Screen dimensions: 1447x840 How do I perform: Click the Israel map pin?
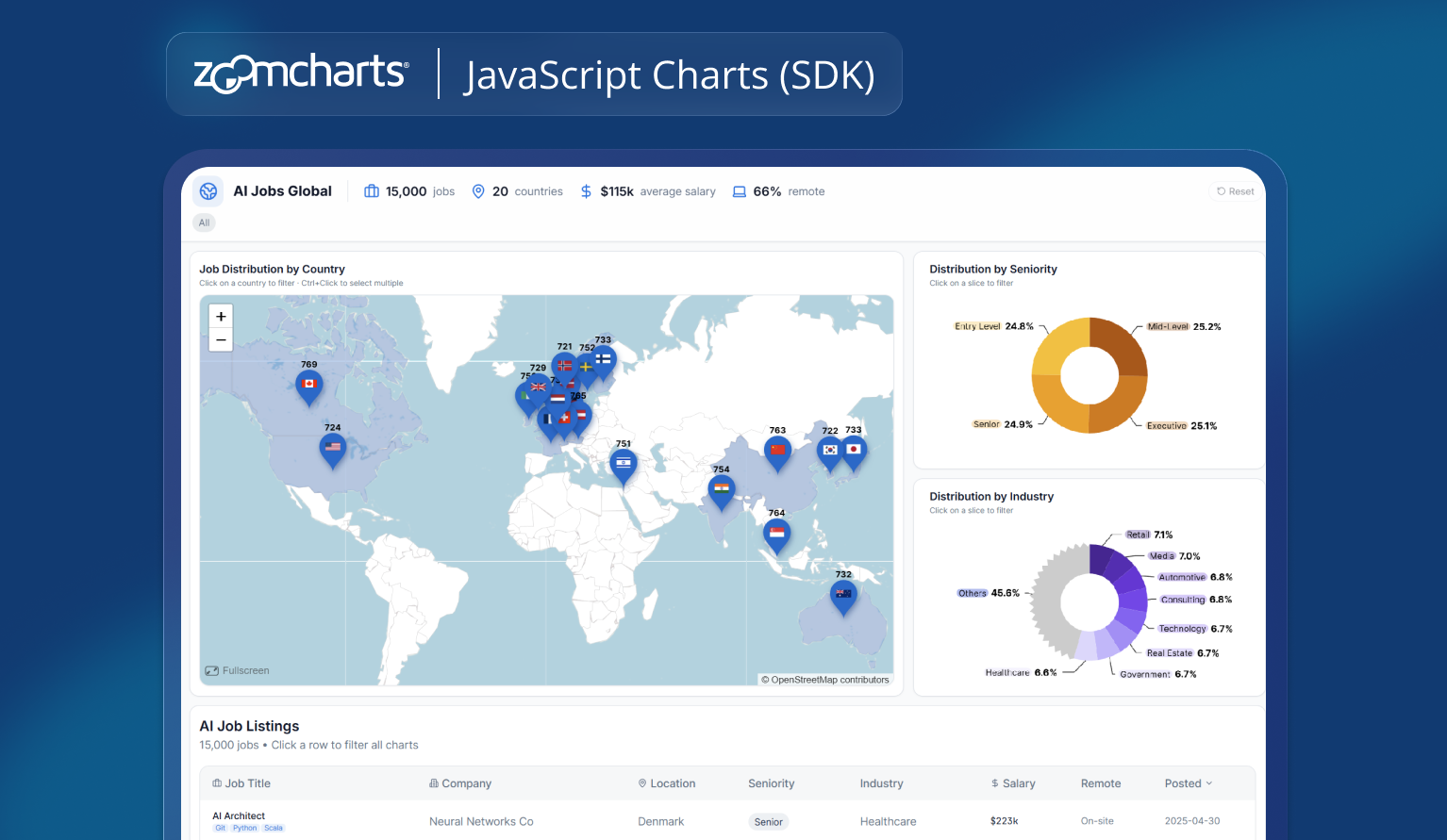point(623,464)
